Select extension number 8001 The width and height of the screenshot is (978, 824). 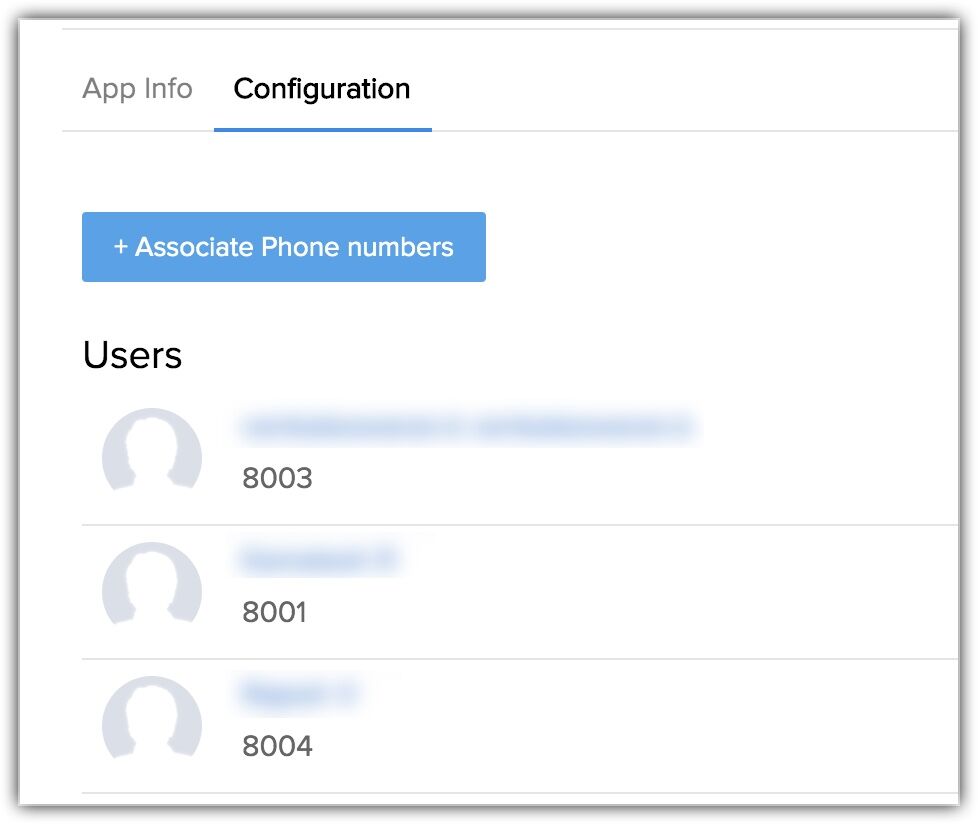point(274,612)
